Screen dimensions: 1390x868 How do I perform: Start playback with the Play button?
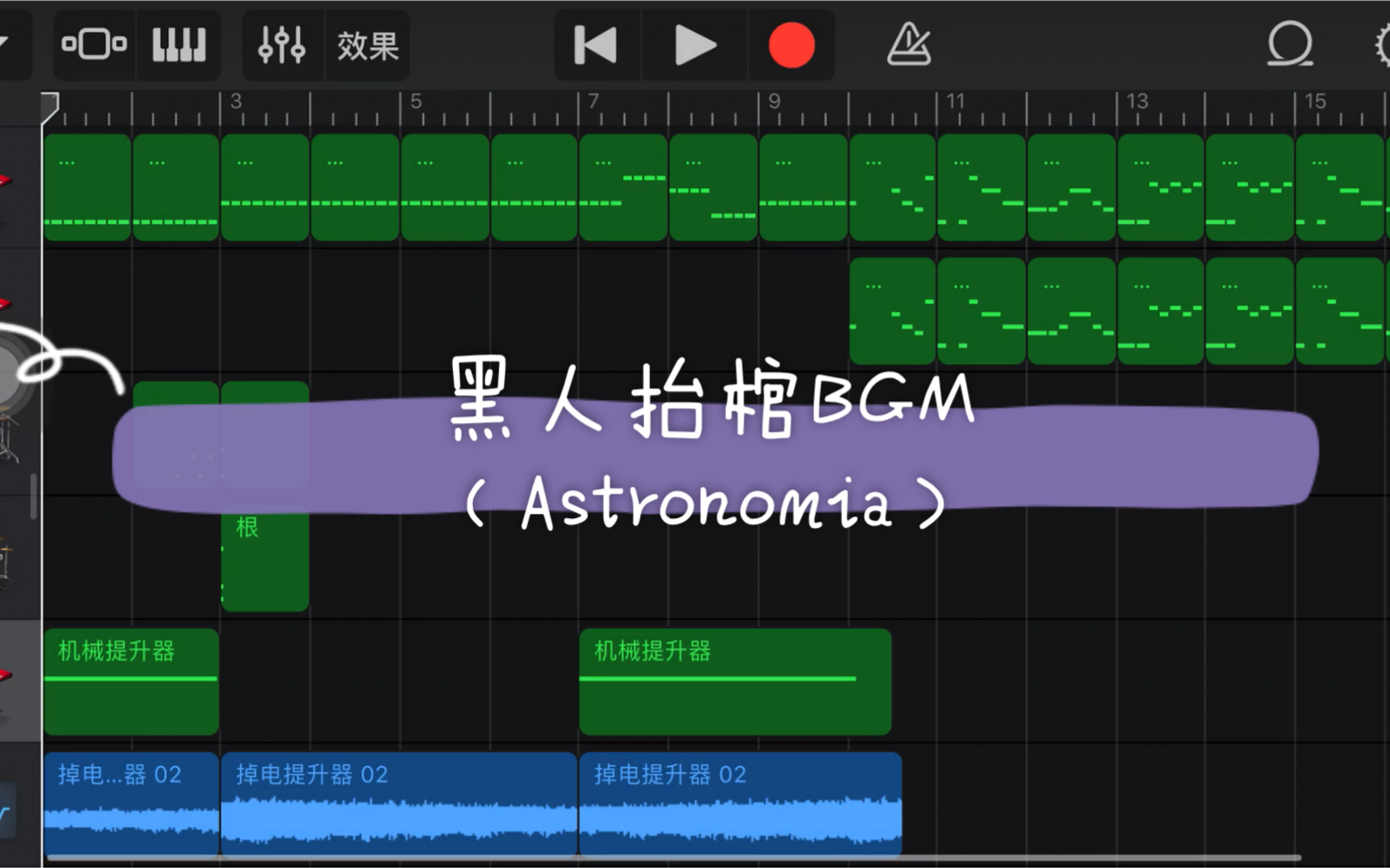point(695,45)
